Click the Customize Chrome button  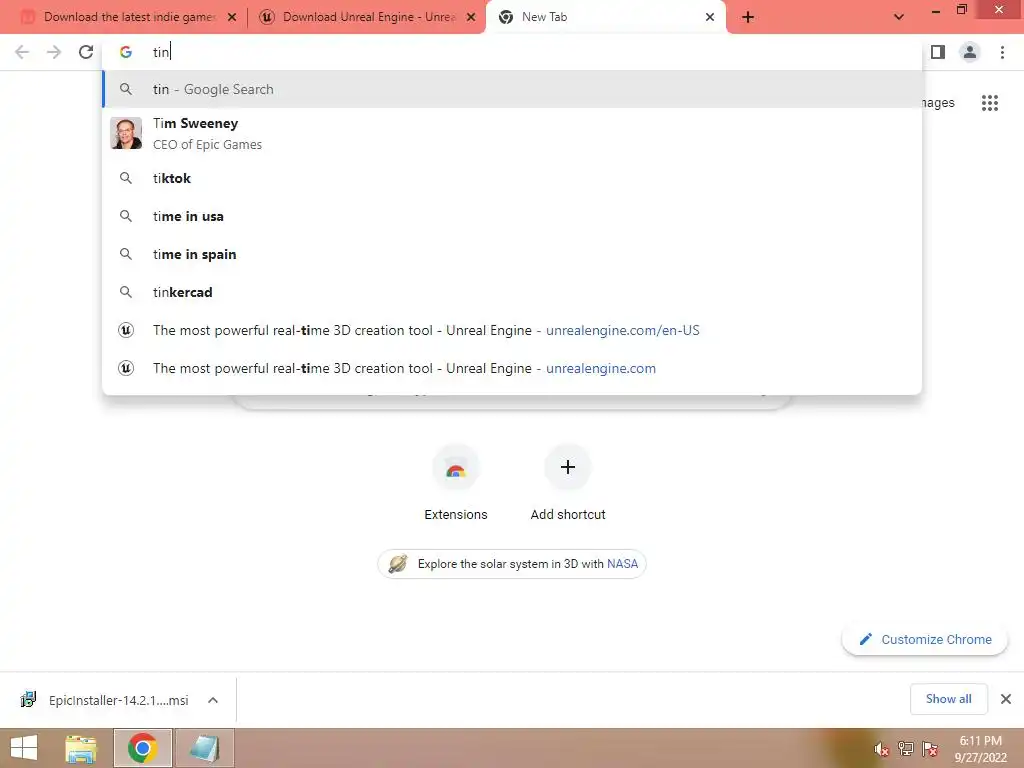925,639
